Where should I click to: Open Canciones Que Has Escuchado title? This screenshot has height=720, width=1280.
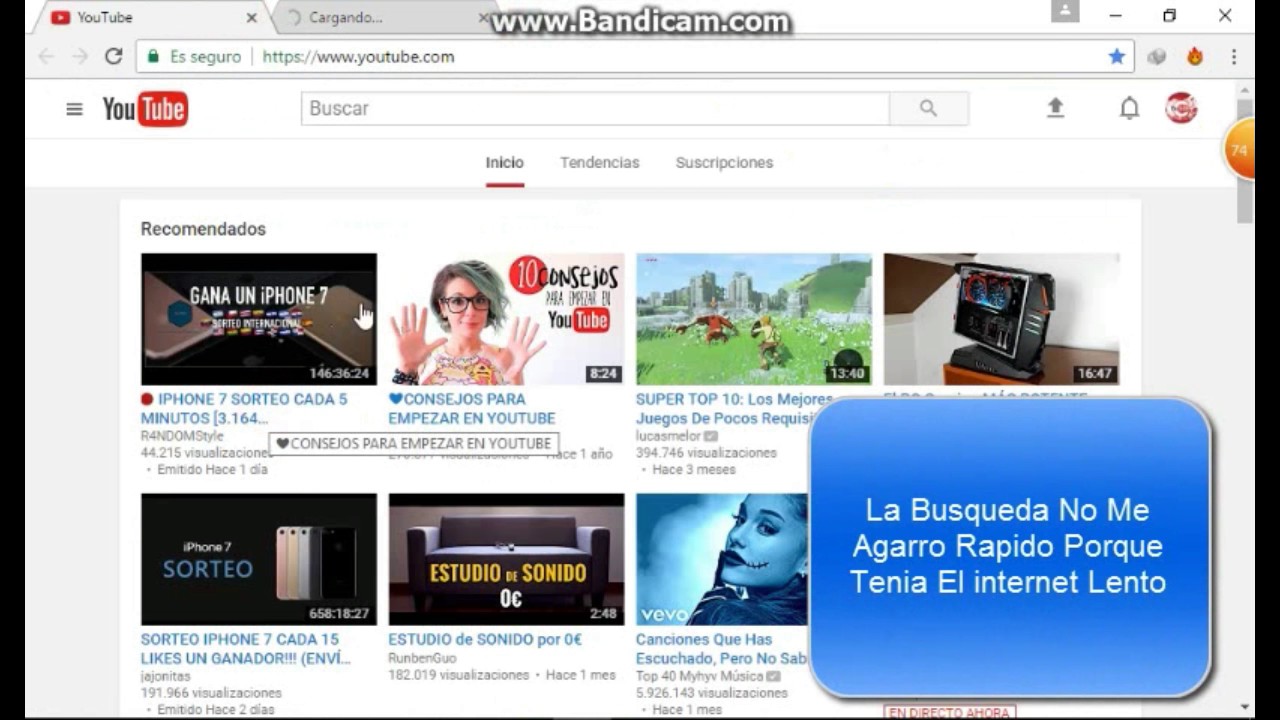721,648
